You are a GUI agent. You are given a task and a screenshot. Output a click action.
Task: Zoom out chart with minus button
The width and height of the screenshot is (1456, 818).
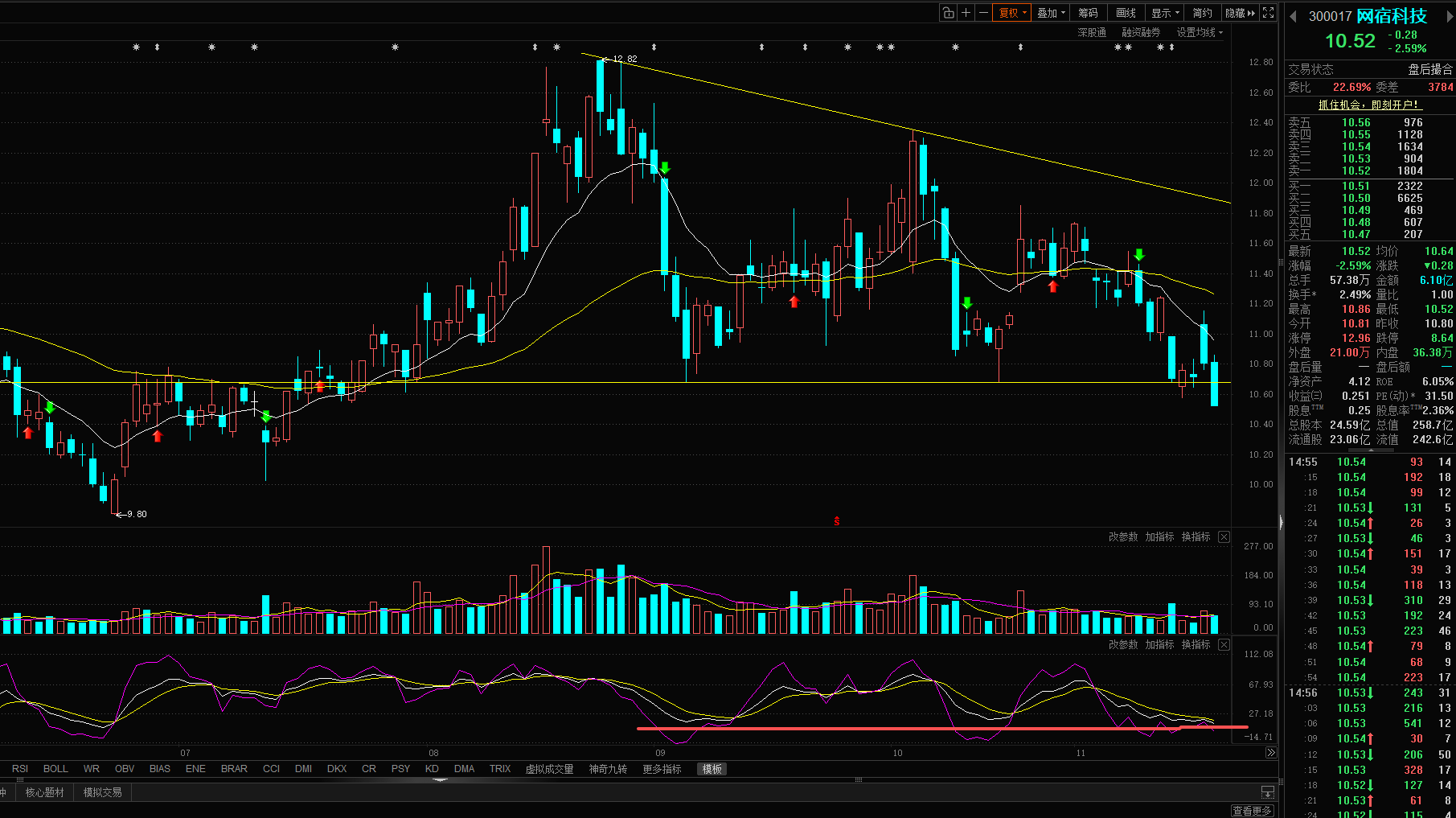click(983, 13)
